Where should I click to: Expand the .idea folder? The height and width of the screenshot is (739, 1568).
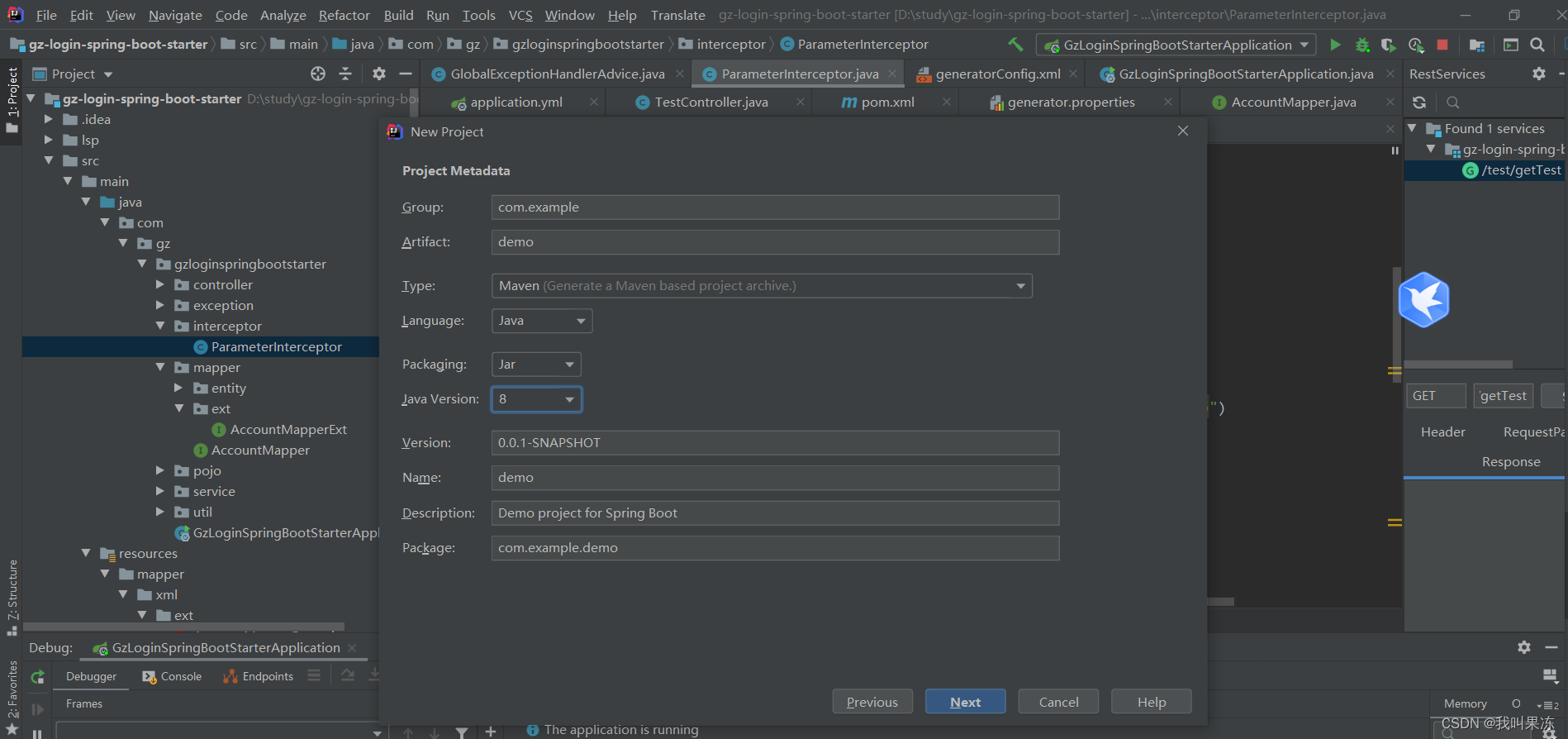click(x=49, y=119)
